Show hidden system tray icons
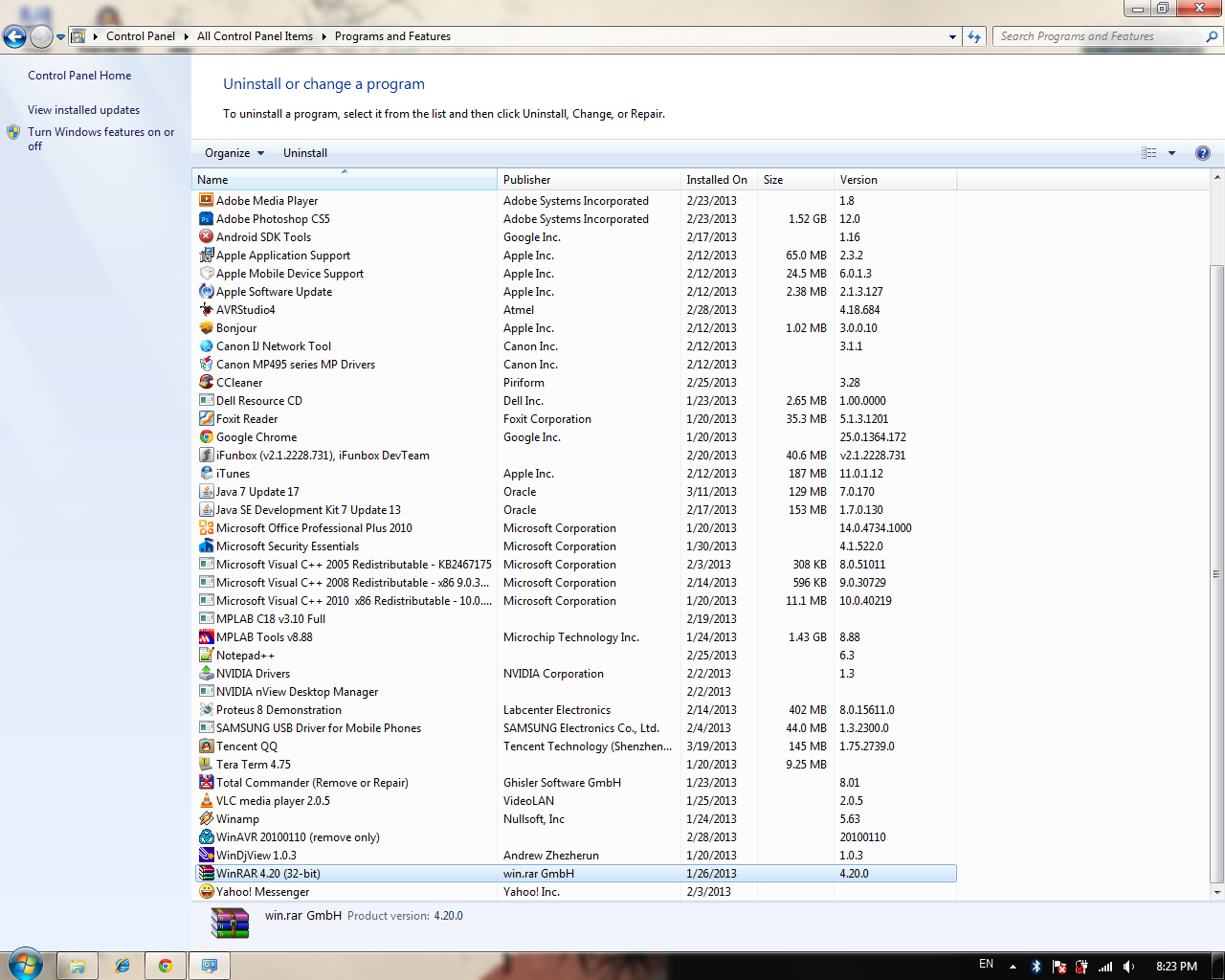This screenshot has height=980, width=1225. coord(1013,967)
